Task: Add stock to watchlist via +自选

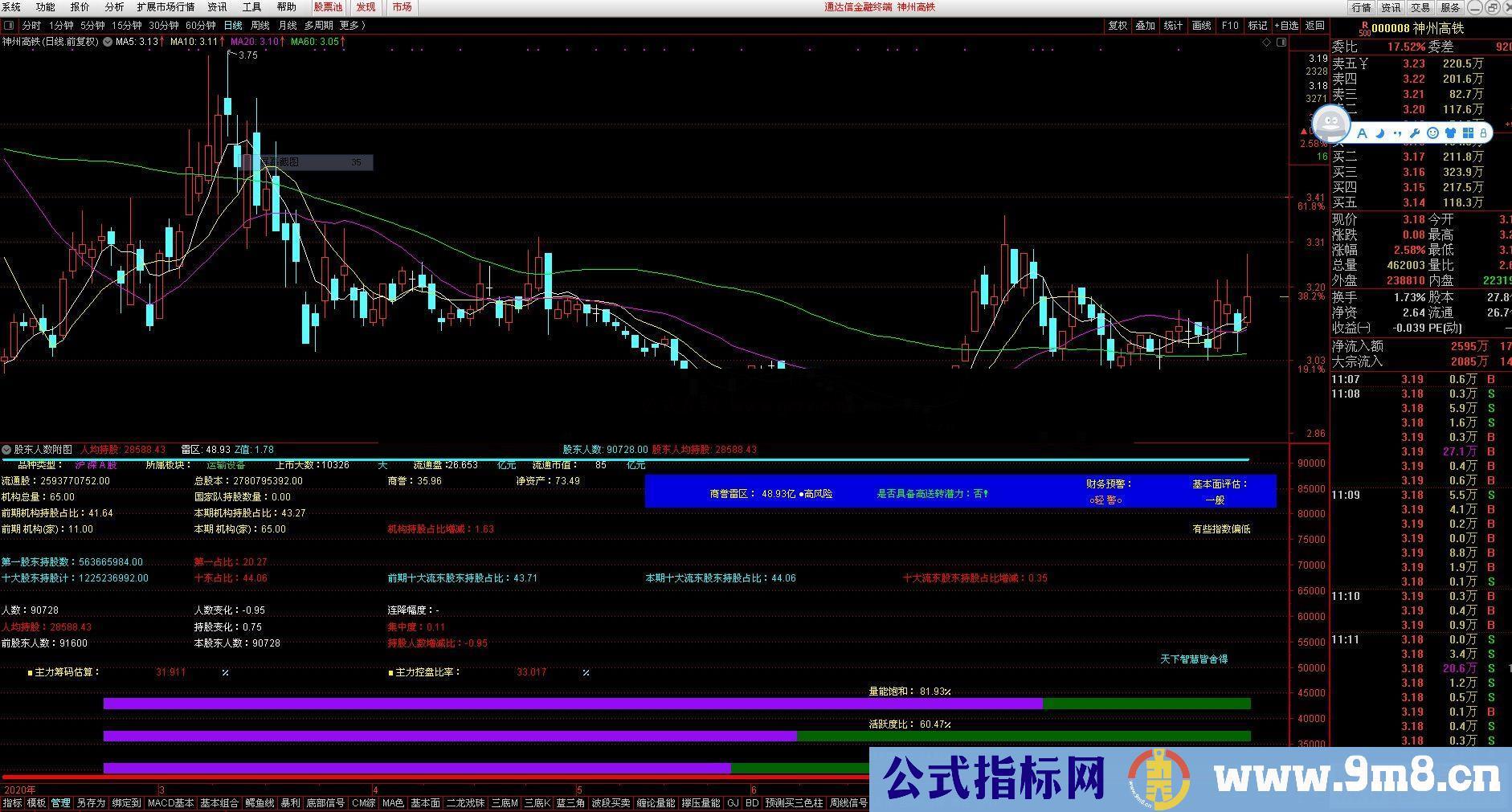Action: tap(1285, 25)
